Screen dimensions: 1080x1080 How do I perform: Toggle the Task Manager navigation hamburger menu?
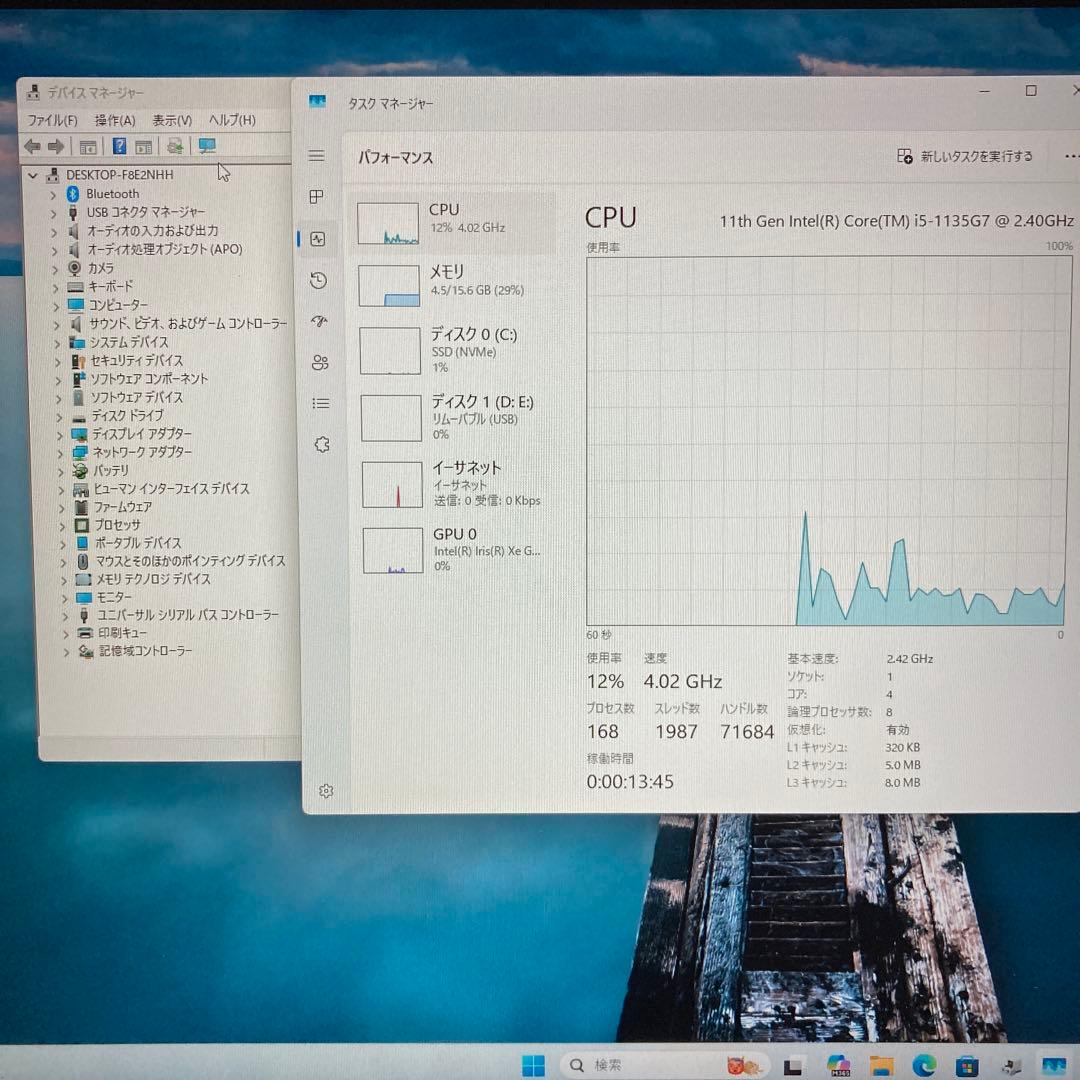(316, 156)
